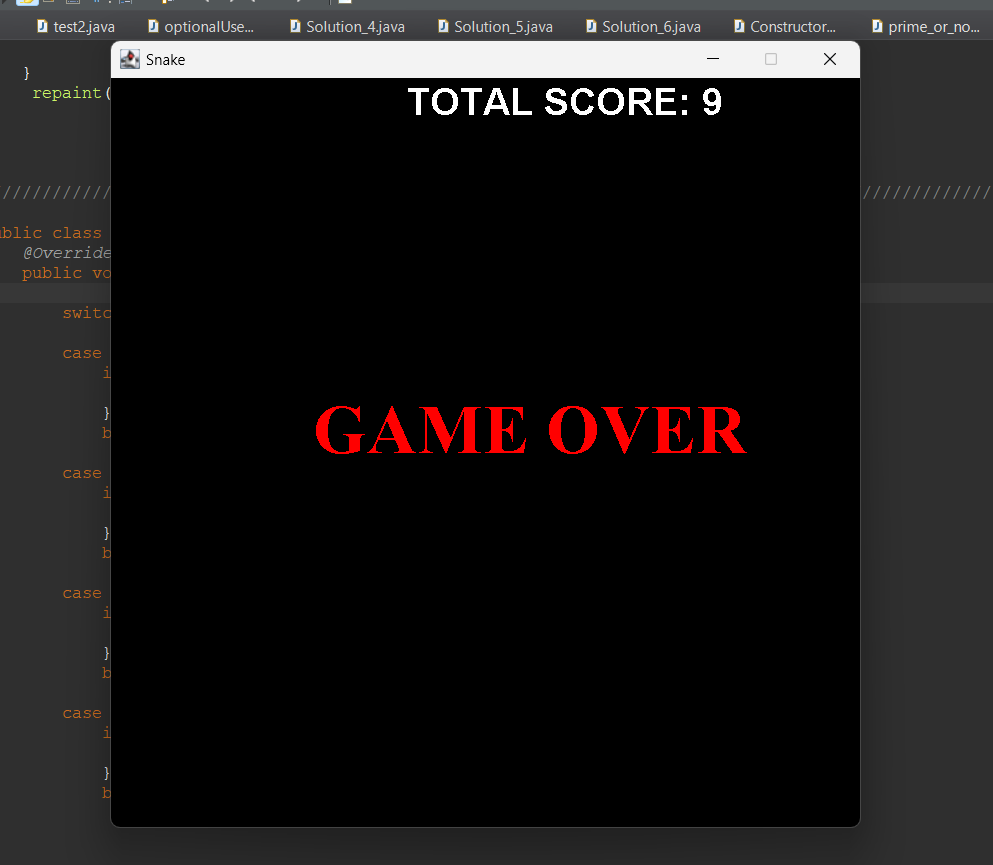The height and width of the screenshot is (865, 993).
Task: Minimize the Snake game window
Action: pyautogui.click(x=713, y=59)
